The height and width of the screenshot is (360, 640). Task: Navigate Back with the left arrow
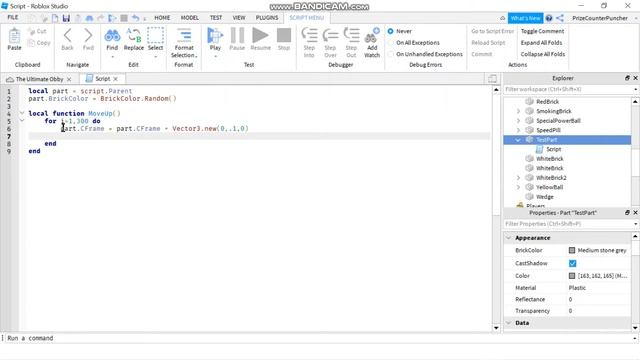click(x=67, y=36)
